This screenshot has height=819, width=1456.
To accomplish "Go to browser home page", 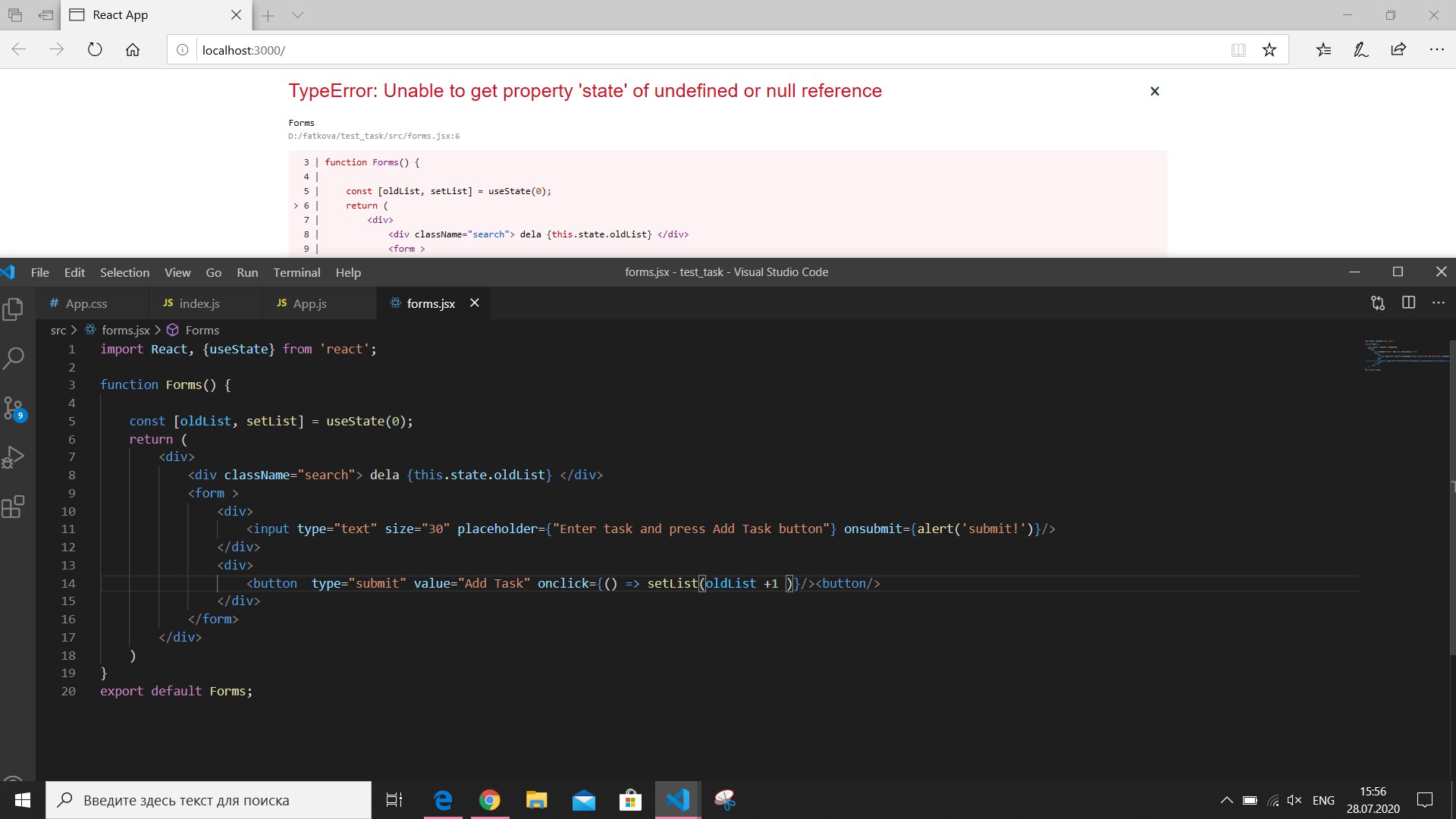I will tap(133, 50).
